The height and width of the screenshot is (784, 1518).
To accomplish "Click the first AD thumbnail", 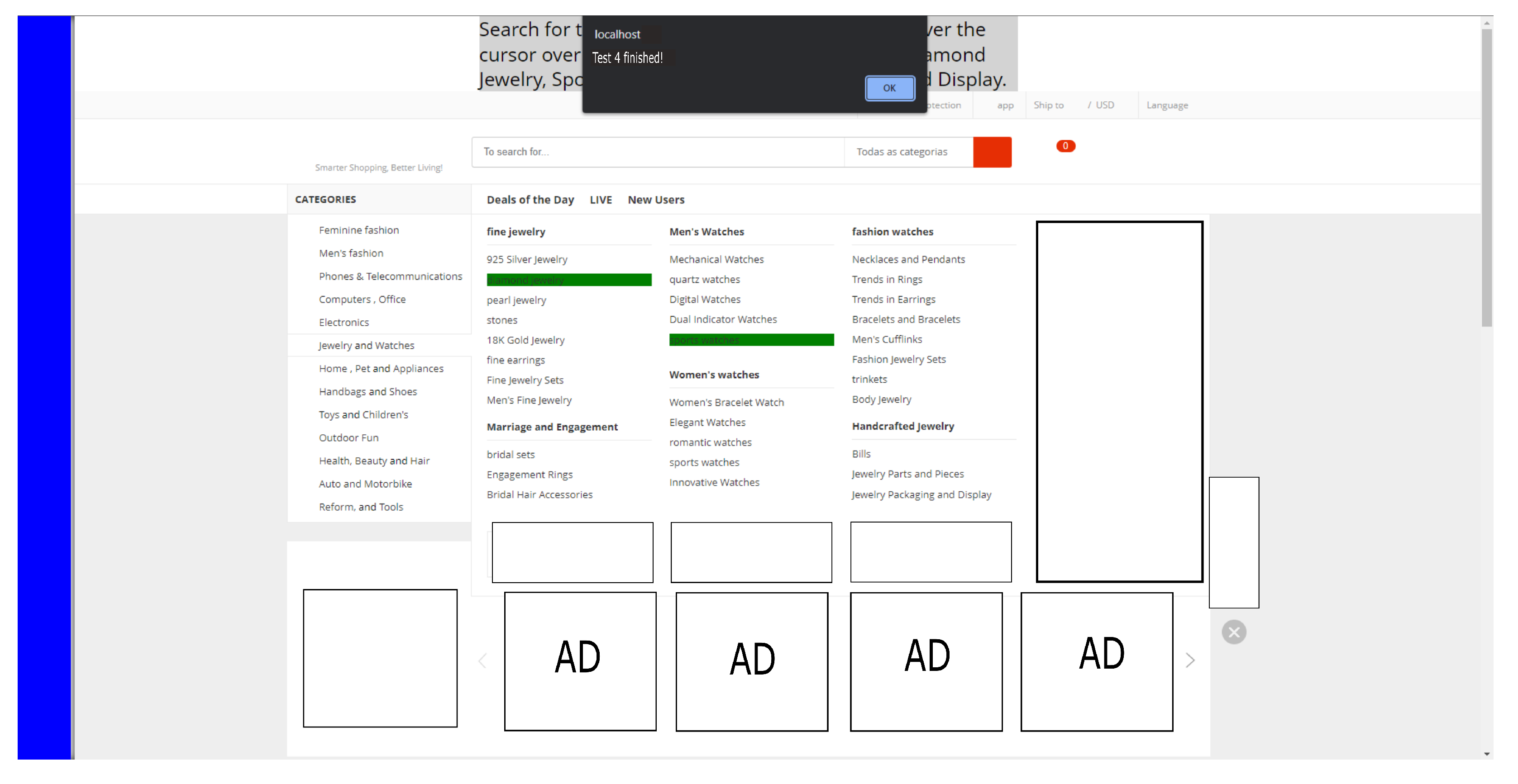I will (x=580, y=661).
